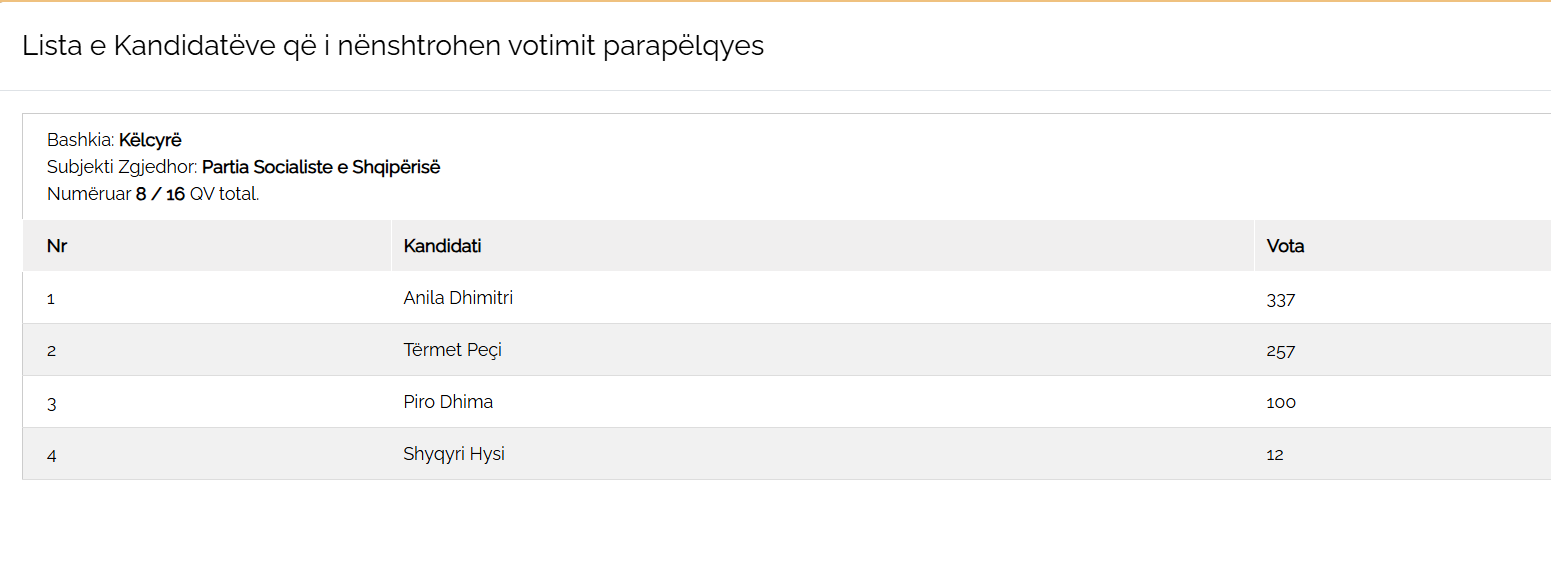Click the Subjekti Zgjedhor label
The height and width of the screenshot is (571, 1551).
coord(122,167)
